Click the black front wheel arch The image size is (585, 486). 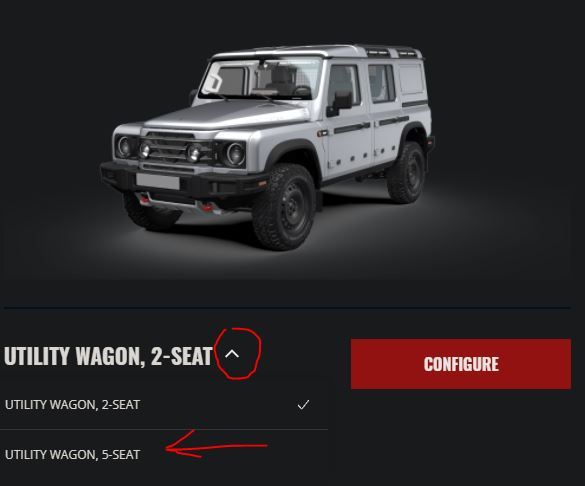pyautogui.click(x=293, y=153)
